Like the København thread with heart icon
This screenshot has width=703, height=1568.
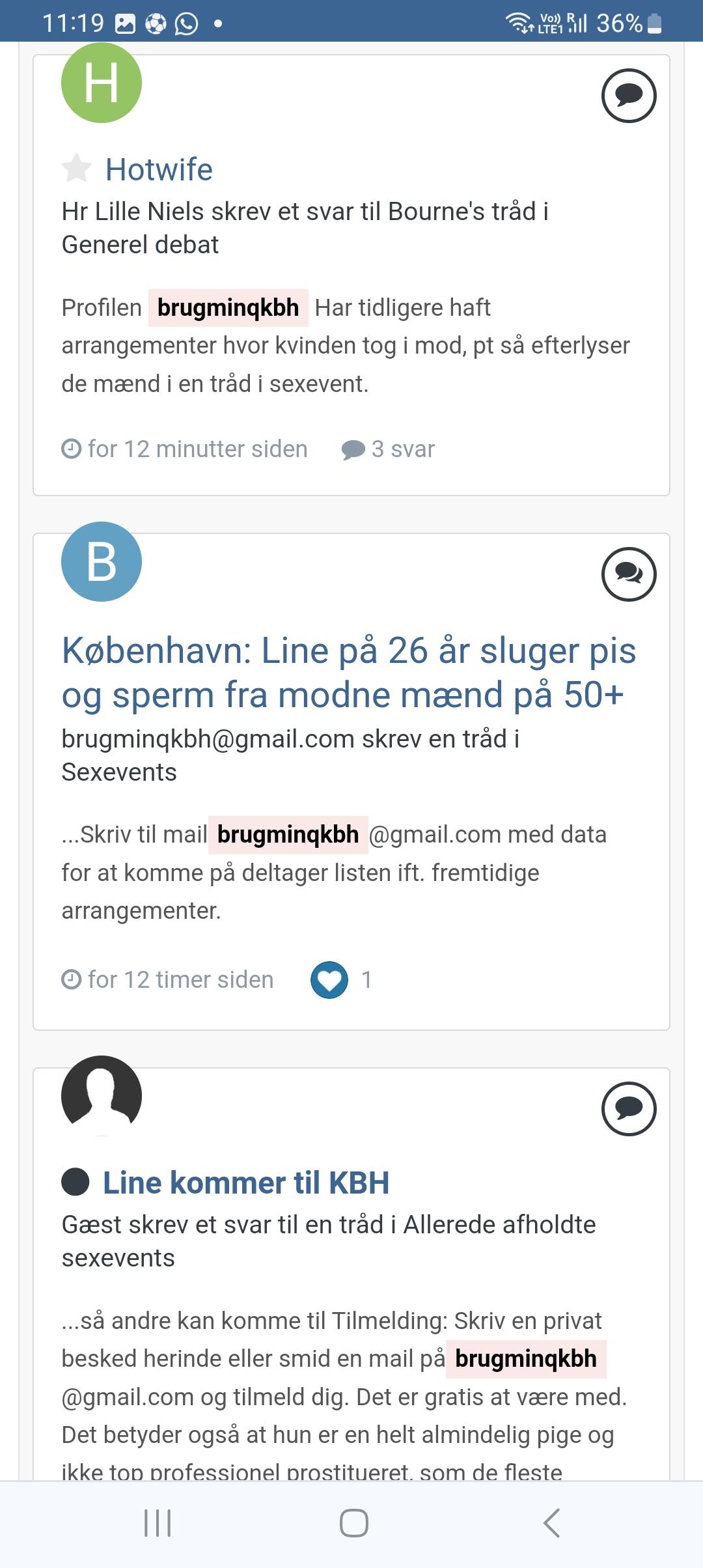[329, 979]
